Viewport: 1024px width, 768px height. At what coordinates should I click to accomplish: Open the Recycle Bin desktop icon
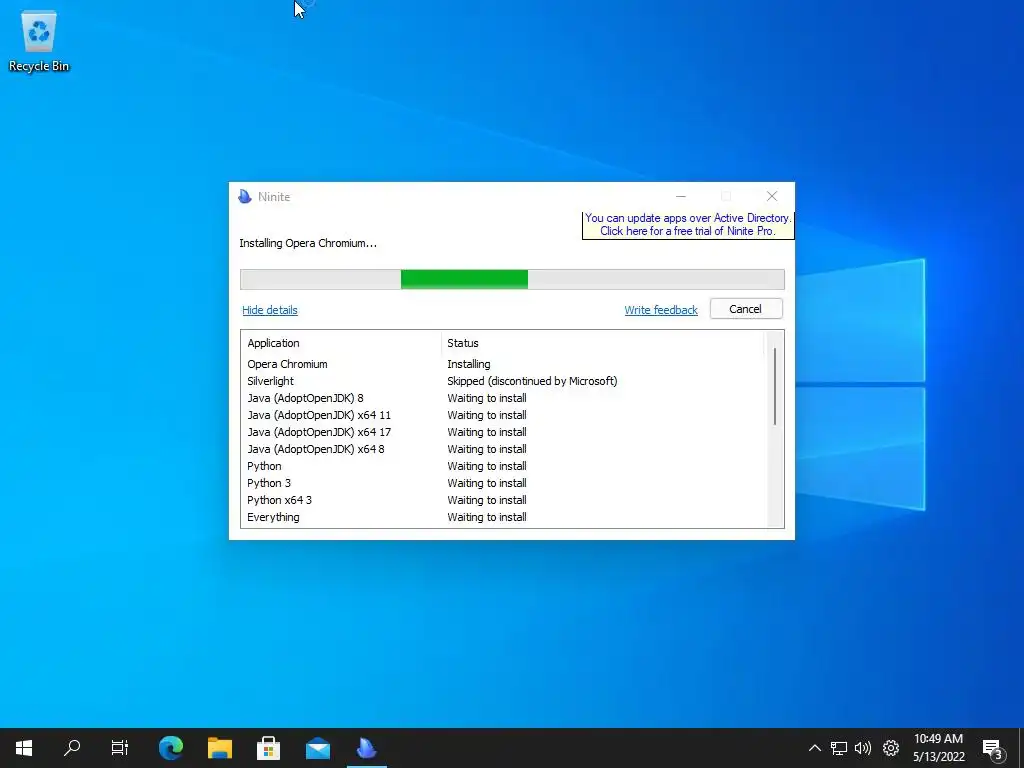[x=39, y=41]
